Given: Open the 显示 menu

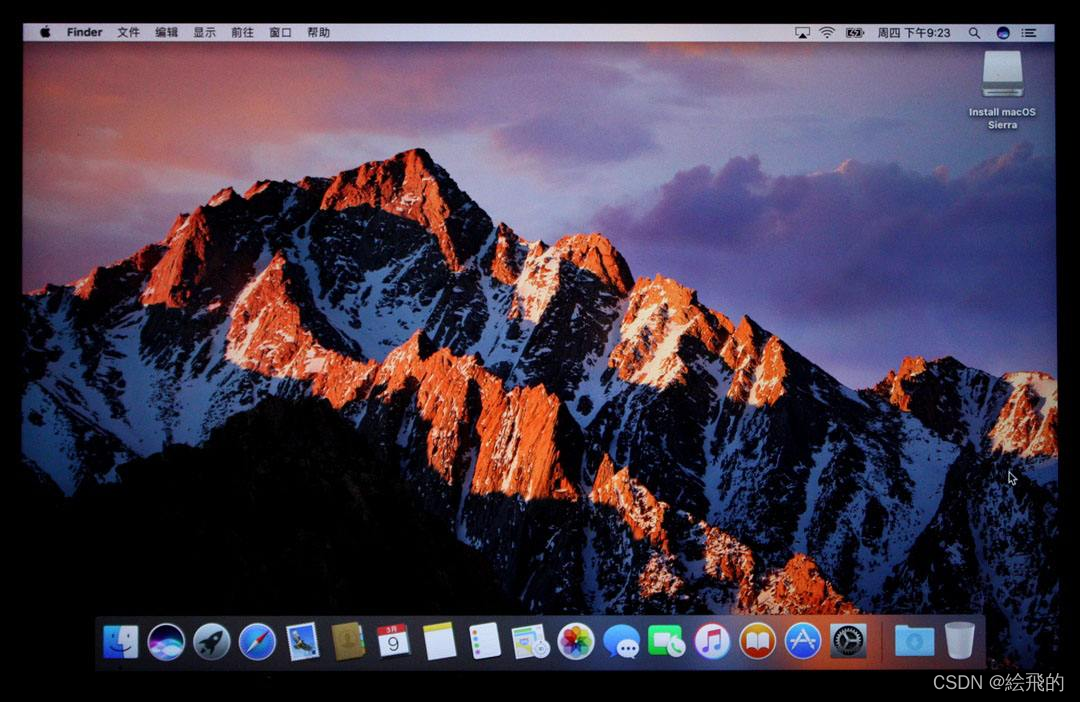Looking at the screenshot, I should tap(204, 32).
